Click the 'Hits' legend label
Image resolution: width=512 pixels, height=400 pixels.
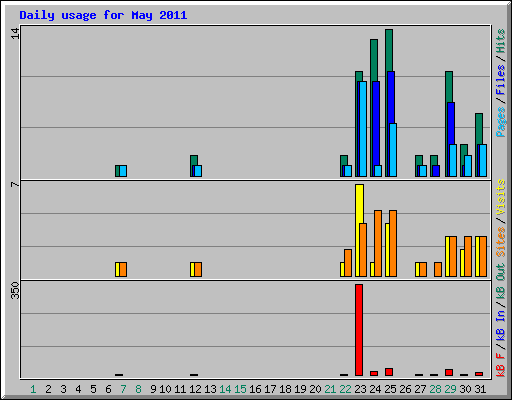coord(500,41)
